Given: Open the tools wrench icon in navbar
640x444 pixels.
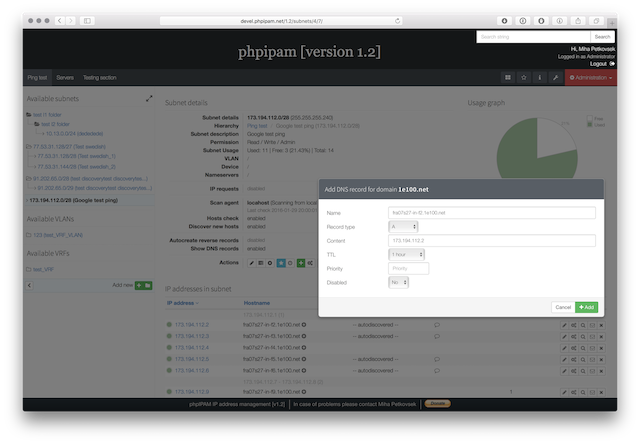Looking at the screenshot, I should [x=556, y=78].
